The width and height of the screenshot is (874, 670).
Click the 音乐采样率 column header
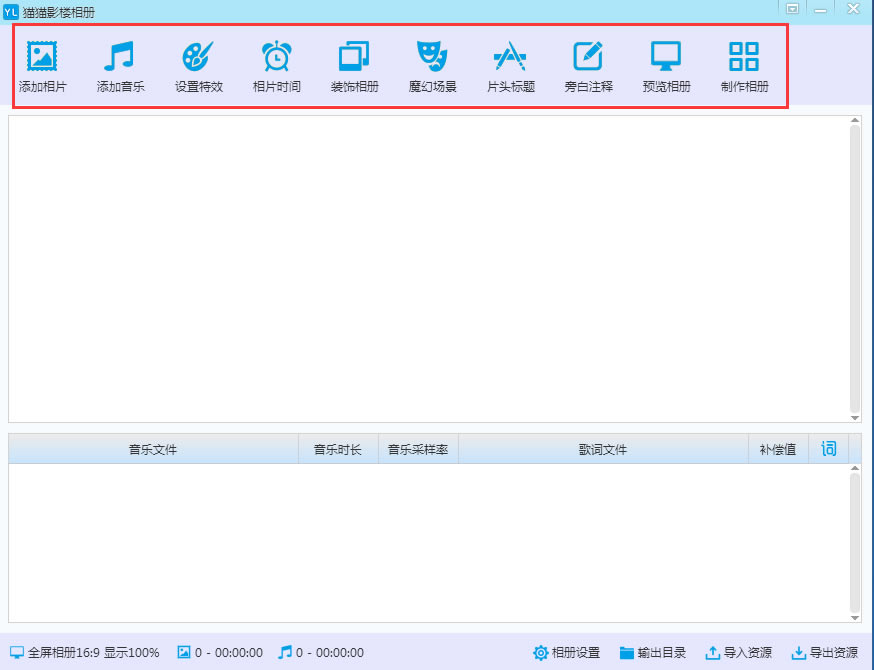[418, 449]
